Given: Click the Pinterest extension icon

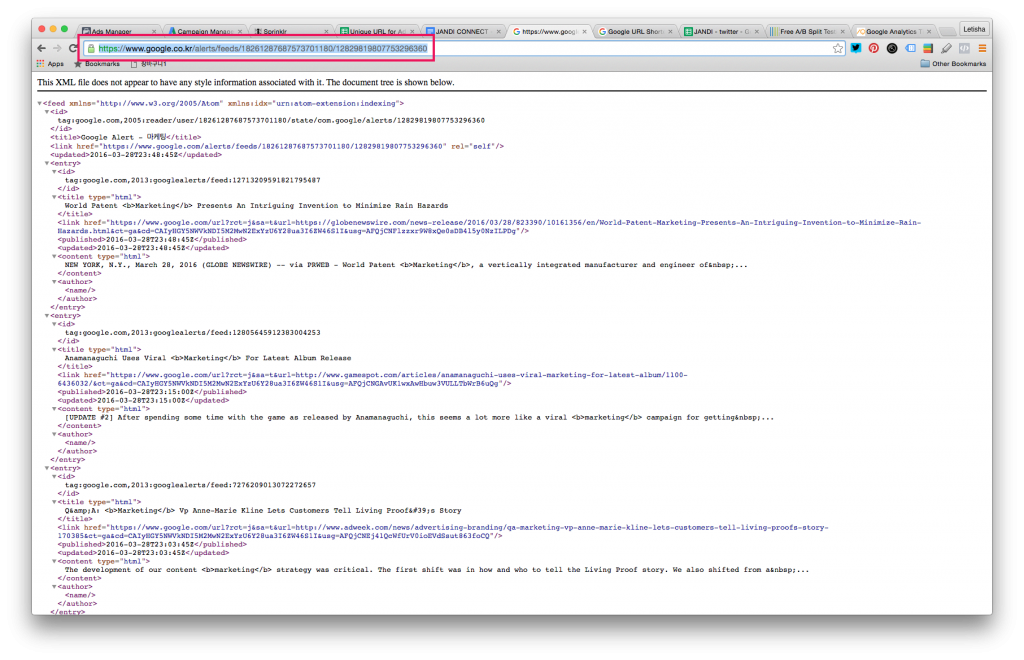Looking at the screenshot, I should (874, 48).
